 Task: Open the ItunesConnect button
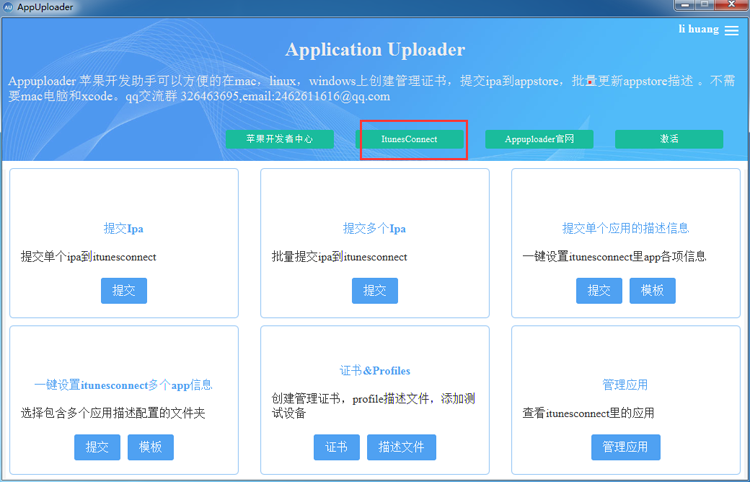pos(409,139)
